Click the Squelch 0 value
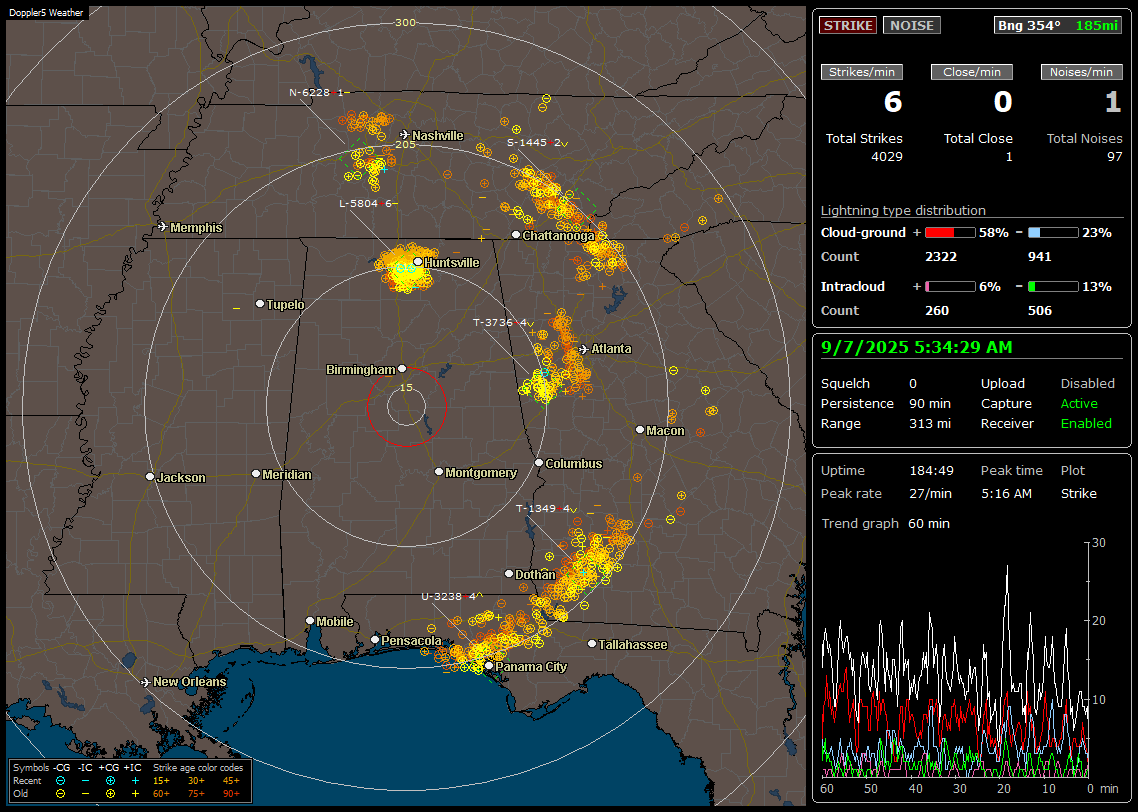Screen dimensions: 1138x812 (913, 383)
